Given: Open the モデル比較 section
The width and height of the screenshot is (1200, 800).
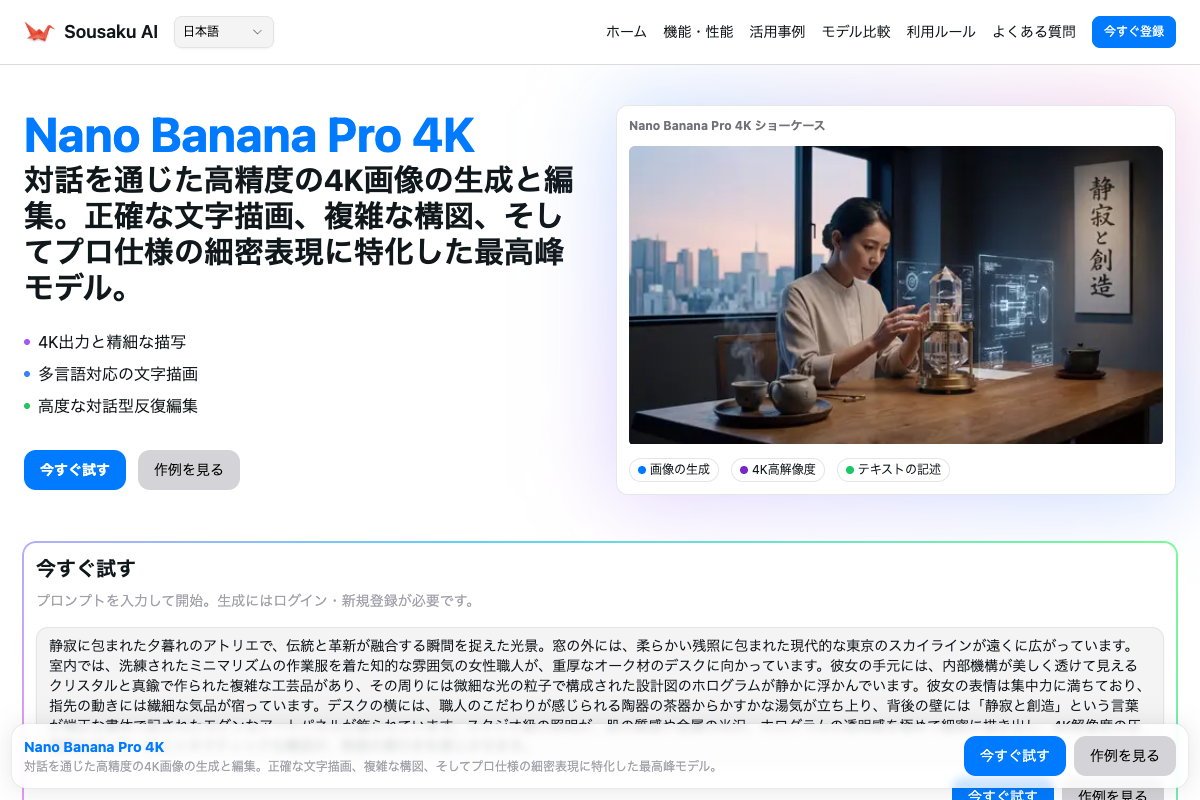Looking at the screenshot, I should click(856, 32).
